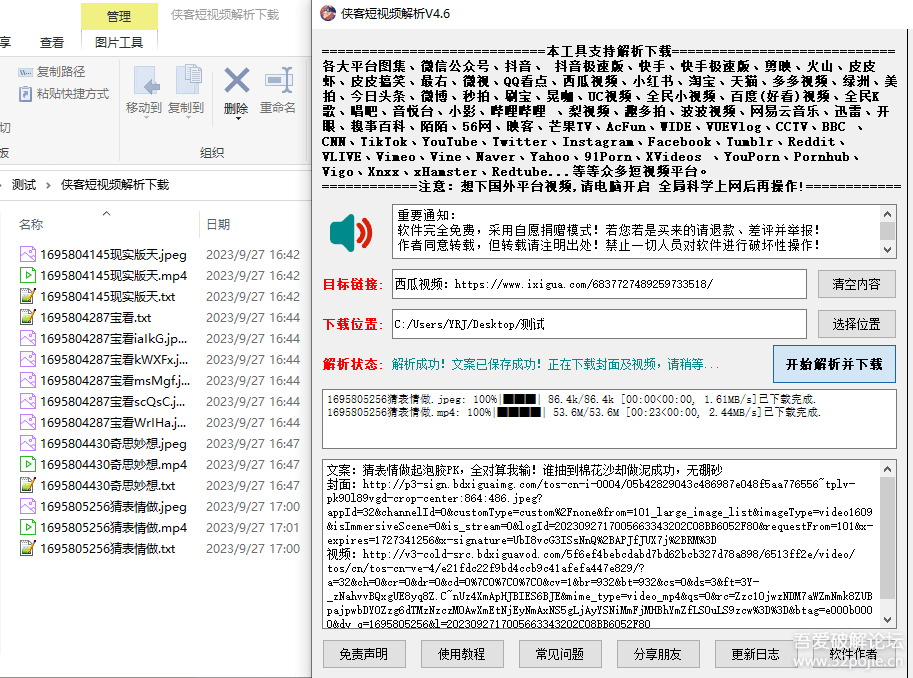This screenshot has height=678, width=913.
Task: Click the 软件作者 author button
Action: click(x=853, y=654)
